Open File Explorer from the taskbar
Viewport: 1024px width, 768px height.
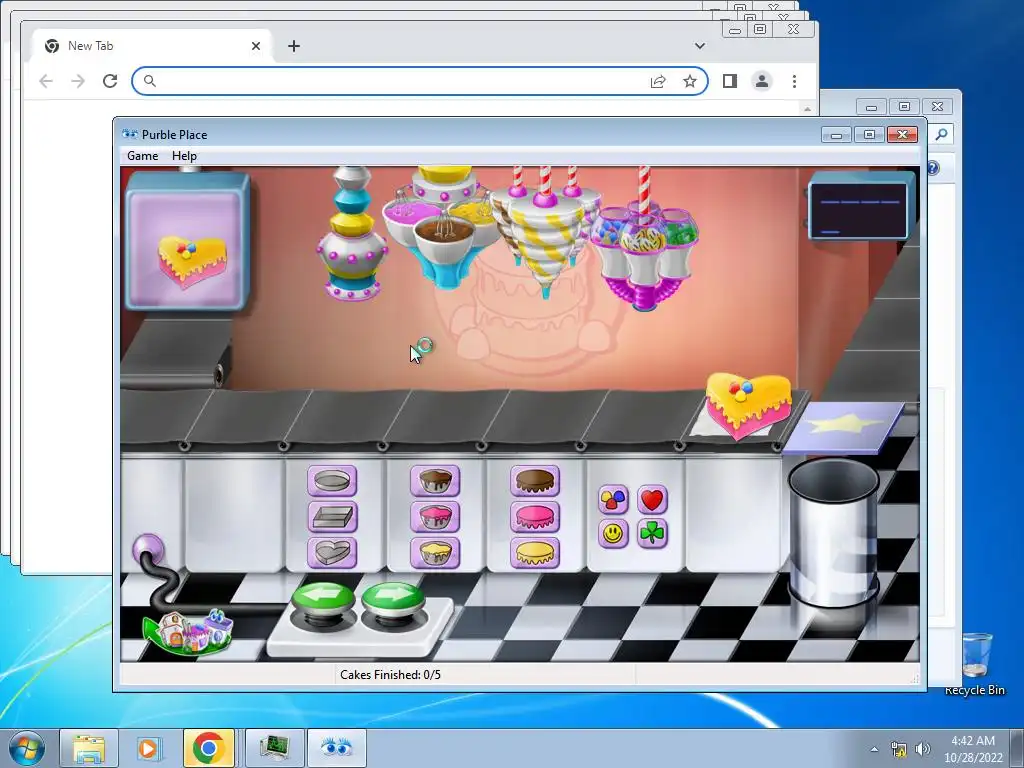[x=89, y=748]
